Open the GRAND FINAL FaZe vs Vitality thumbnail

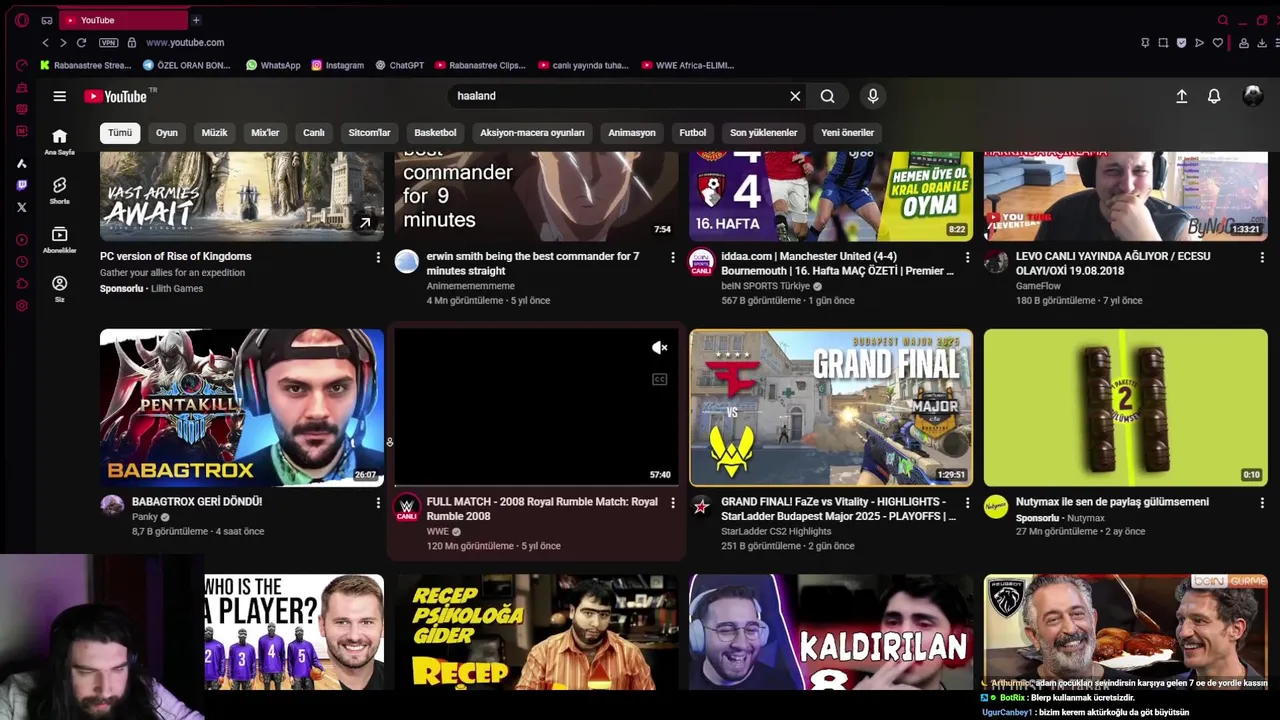point(831,408)
